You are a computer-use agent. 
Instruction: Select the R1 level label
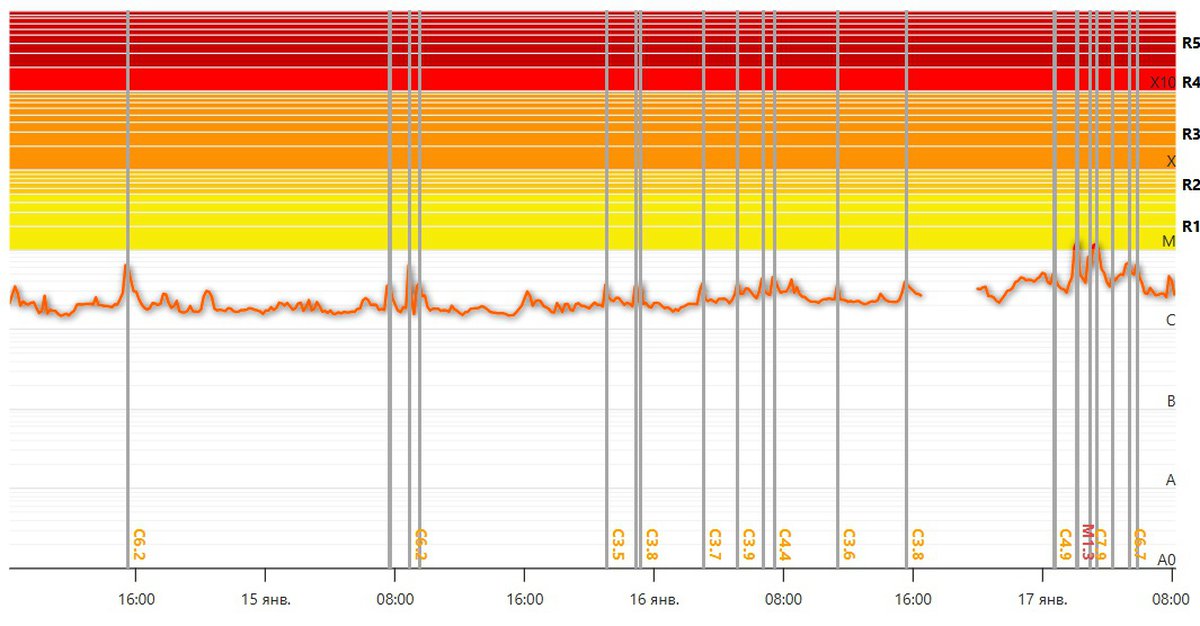pos(1190,226)
